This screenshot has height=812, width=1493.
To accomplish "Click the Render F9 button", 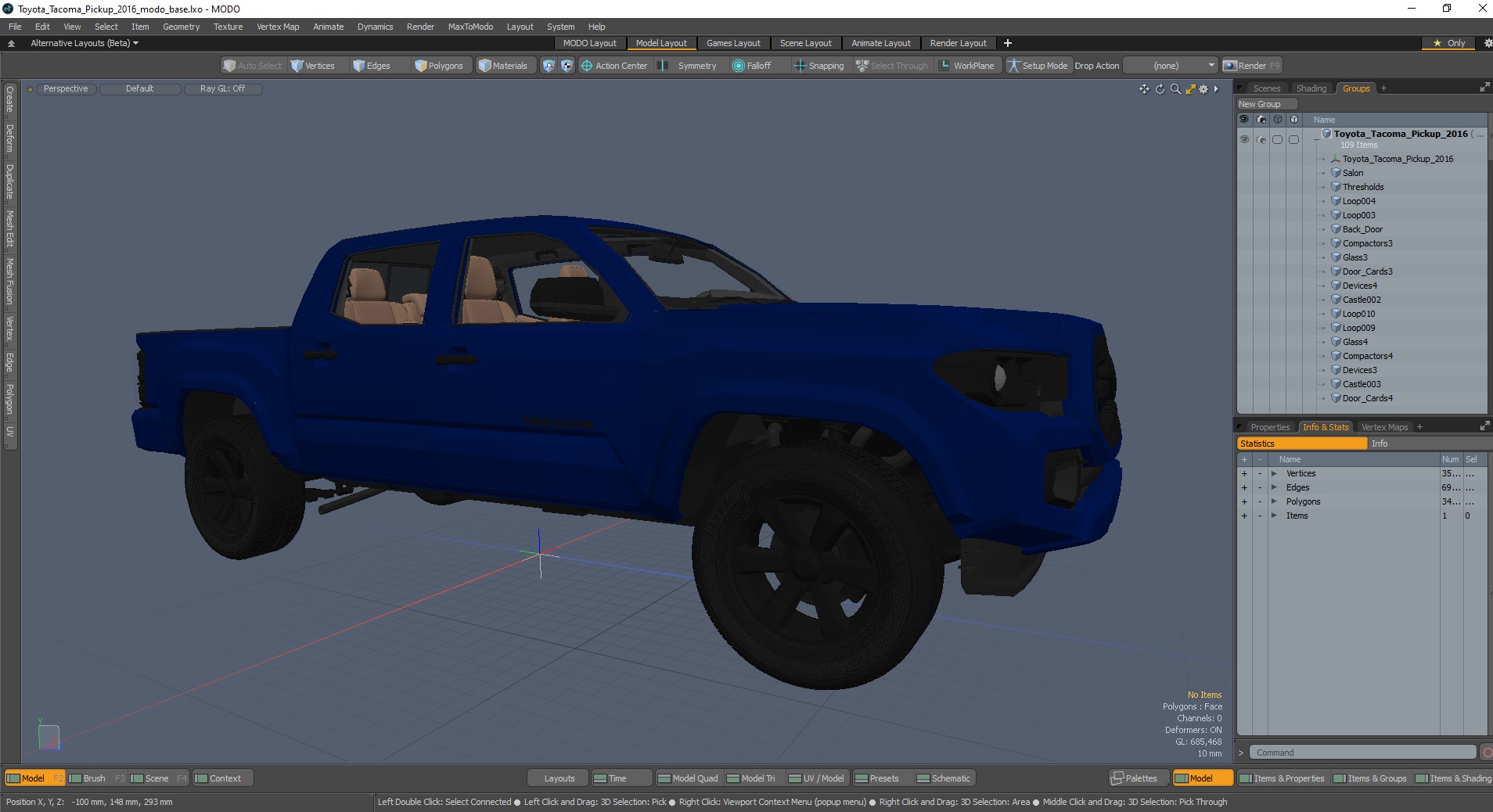I will (1252, 66).
